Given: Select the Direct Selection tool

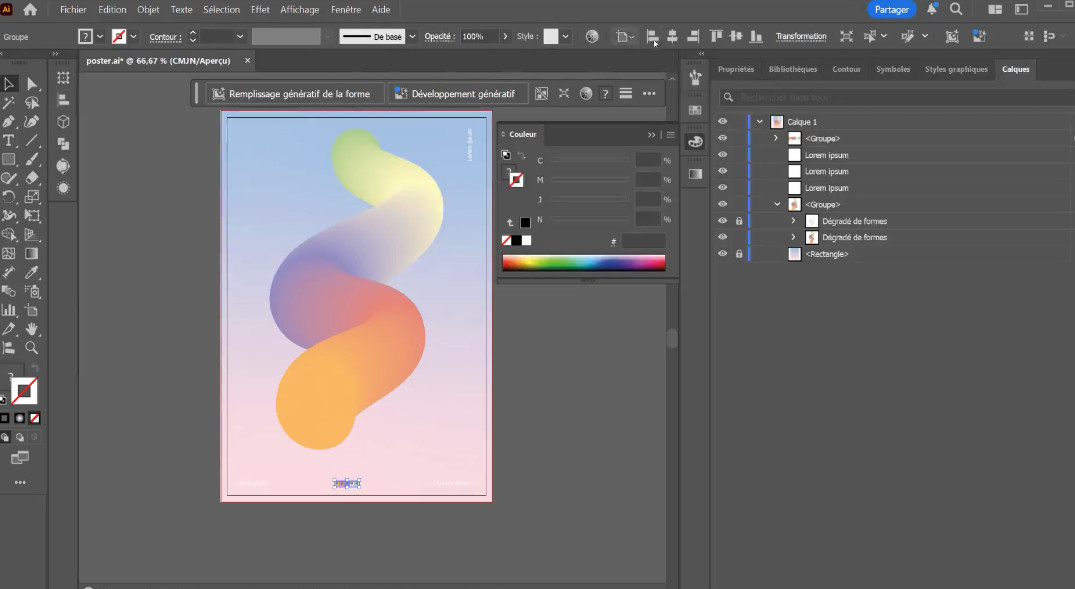Looking at the screenshot, I should coord(32,84).
